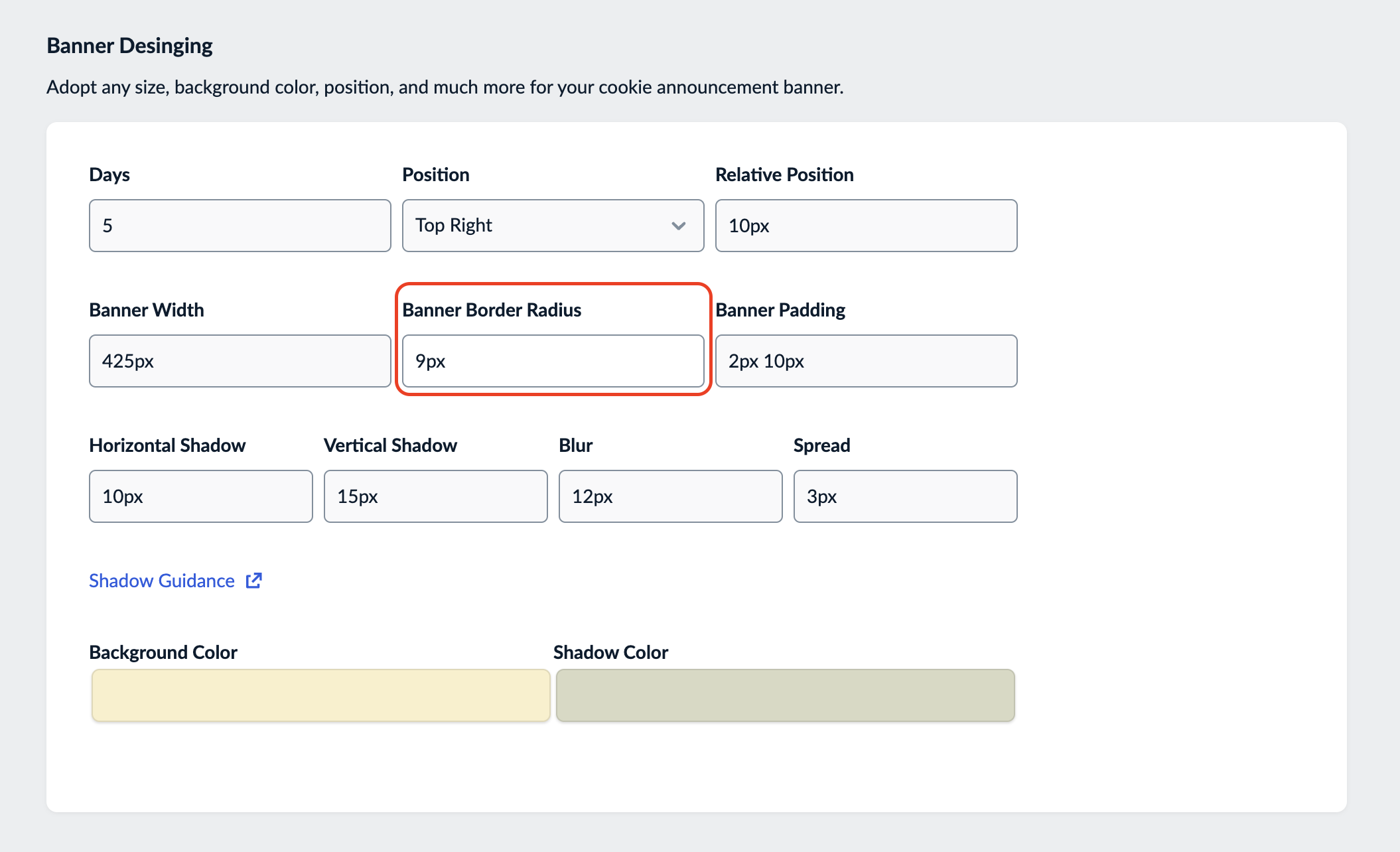Edit the Horizontal Shadow value
Screen dimensions: 1400x852
pyautogui.click(x=200, y=496)
